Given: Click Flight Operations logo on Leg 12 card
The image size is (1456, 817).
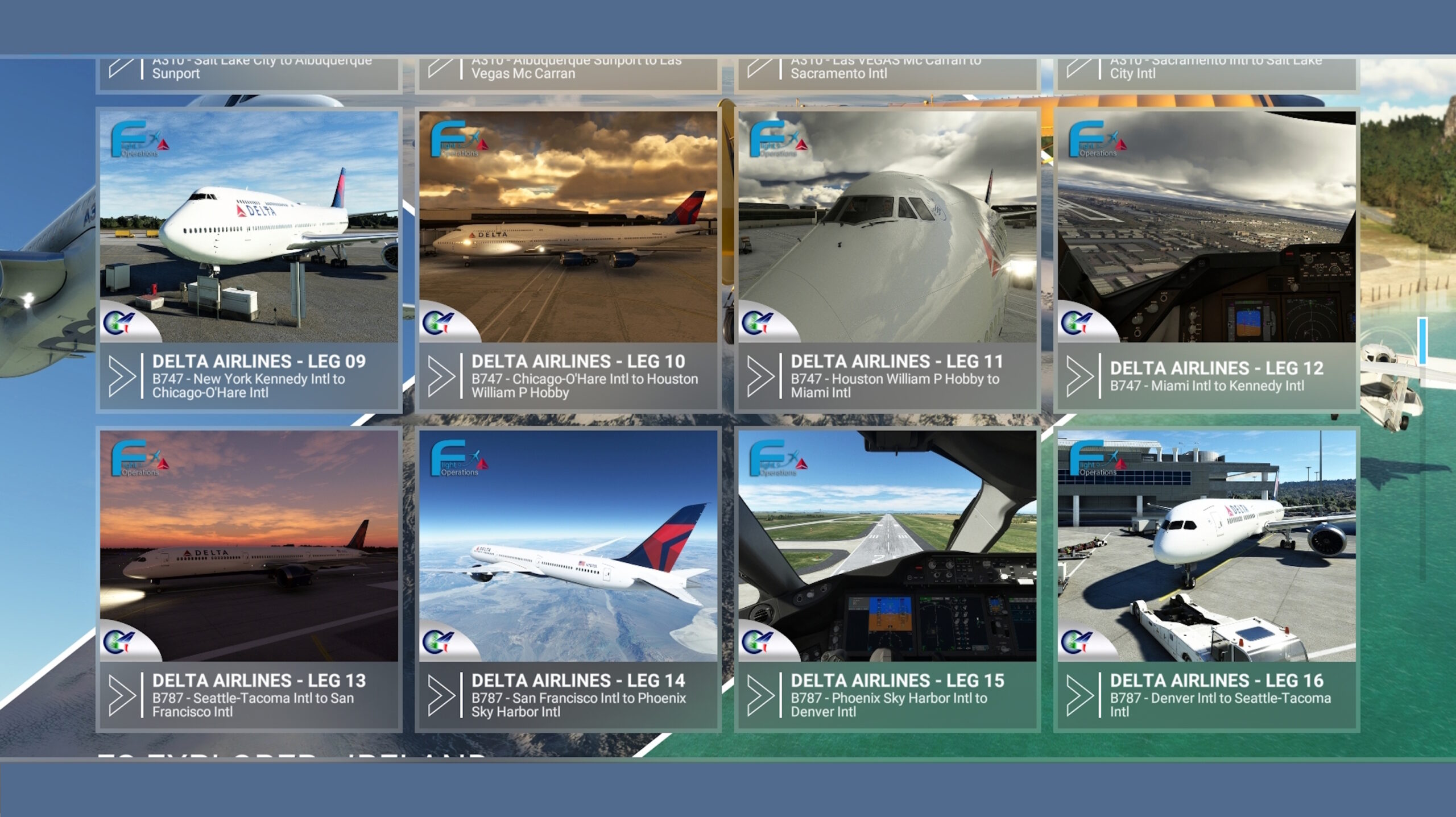Looking at the screenshot, I should point(1098,139).
